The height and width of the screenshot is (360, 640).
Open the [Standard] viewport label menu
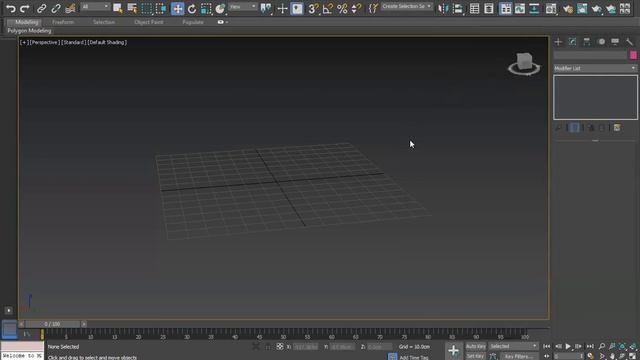(x=73, y=42)
